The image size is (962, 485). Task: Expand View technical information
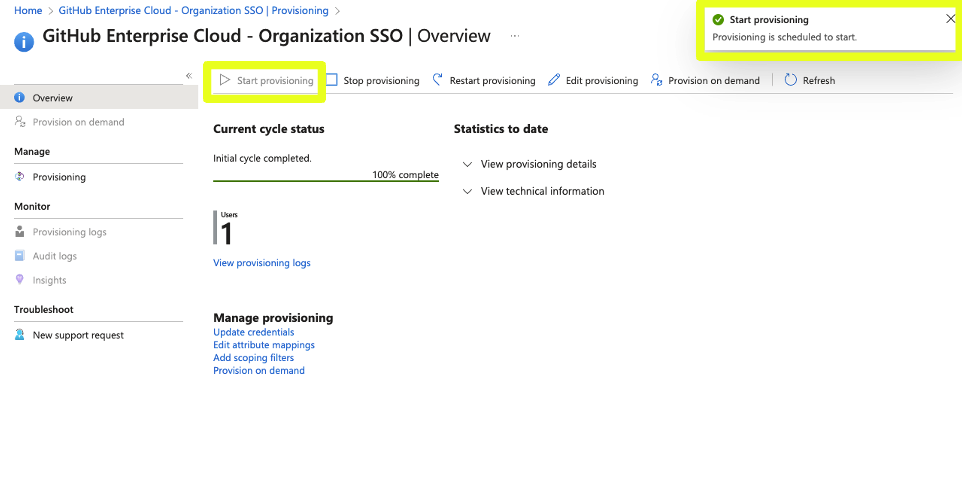tap(533, 191)
